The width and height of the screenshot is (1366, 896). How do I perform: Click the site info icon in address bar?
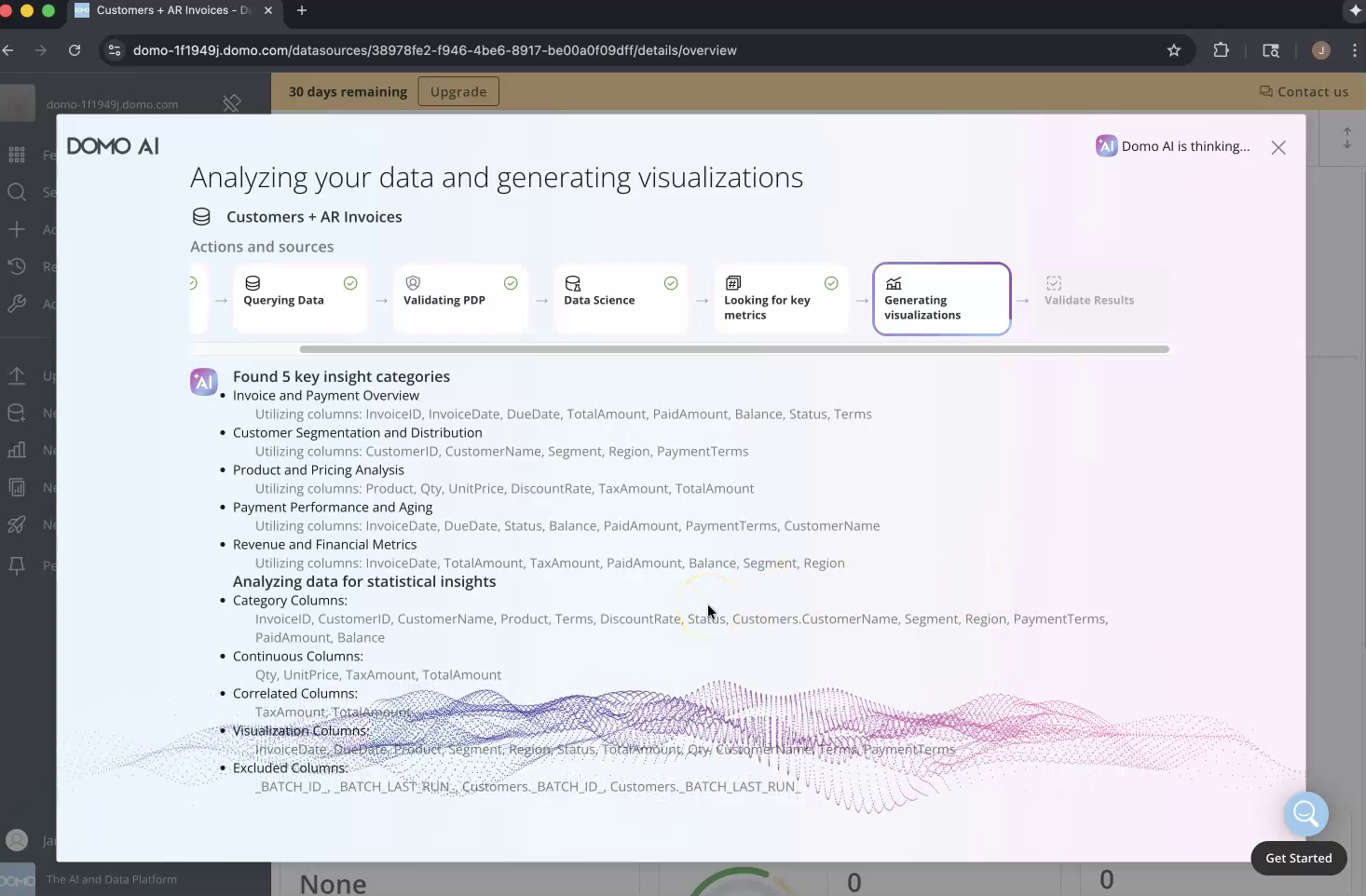[x=115, y=50]
